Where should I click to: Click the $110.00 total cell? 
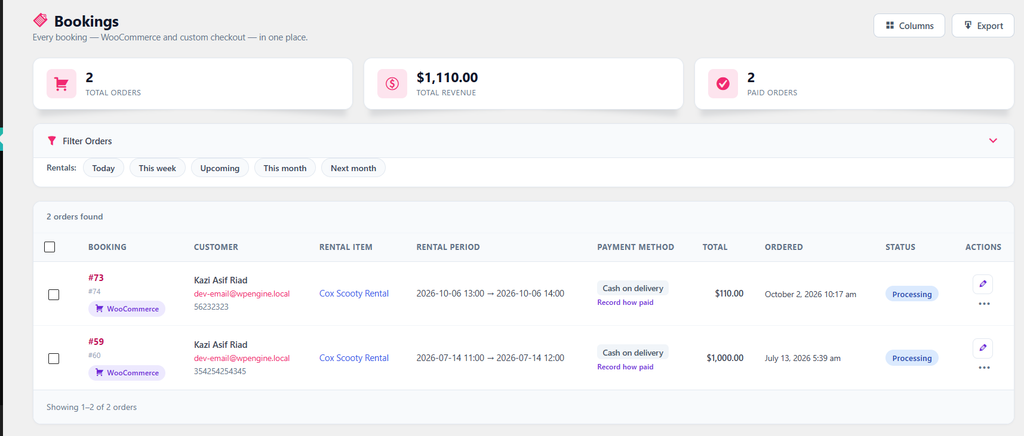click(729, 294)
